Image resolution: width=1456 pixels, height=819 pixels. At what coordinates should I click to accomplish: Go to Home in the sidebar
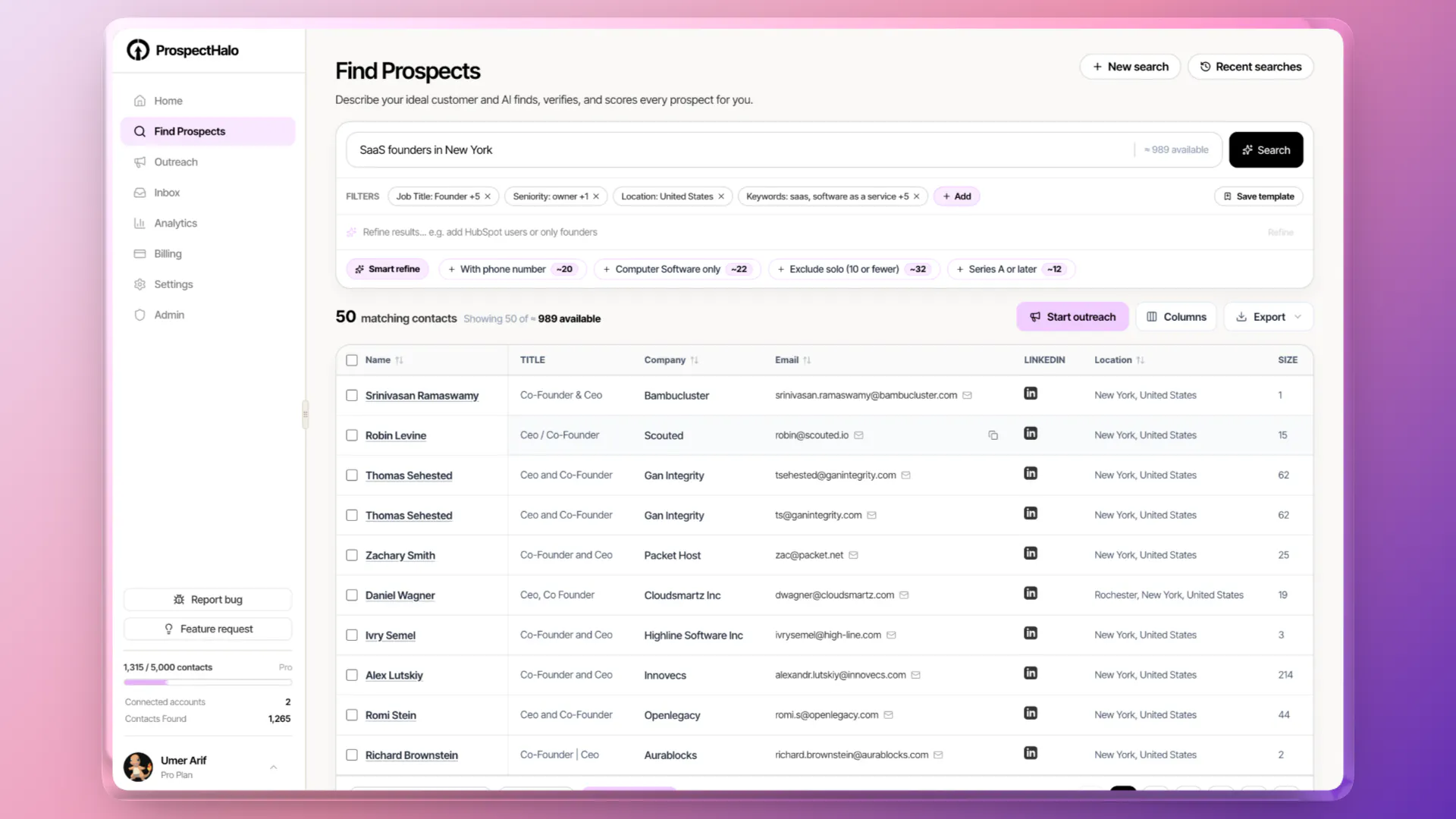[x=208, y=101]
